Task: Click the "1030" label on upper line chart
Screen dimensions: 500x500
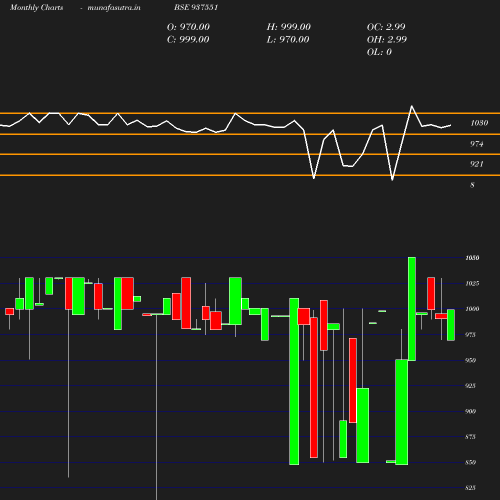Action: pos(479,123)
